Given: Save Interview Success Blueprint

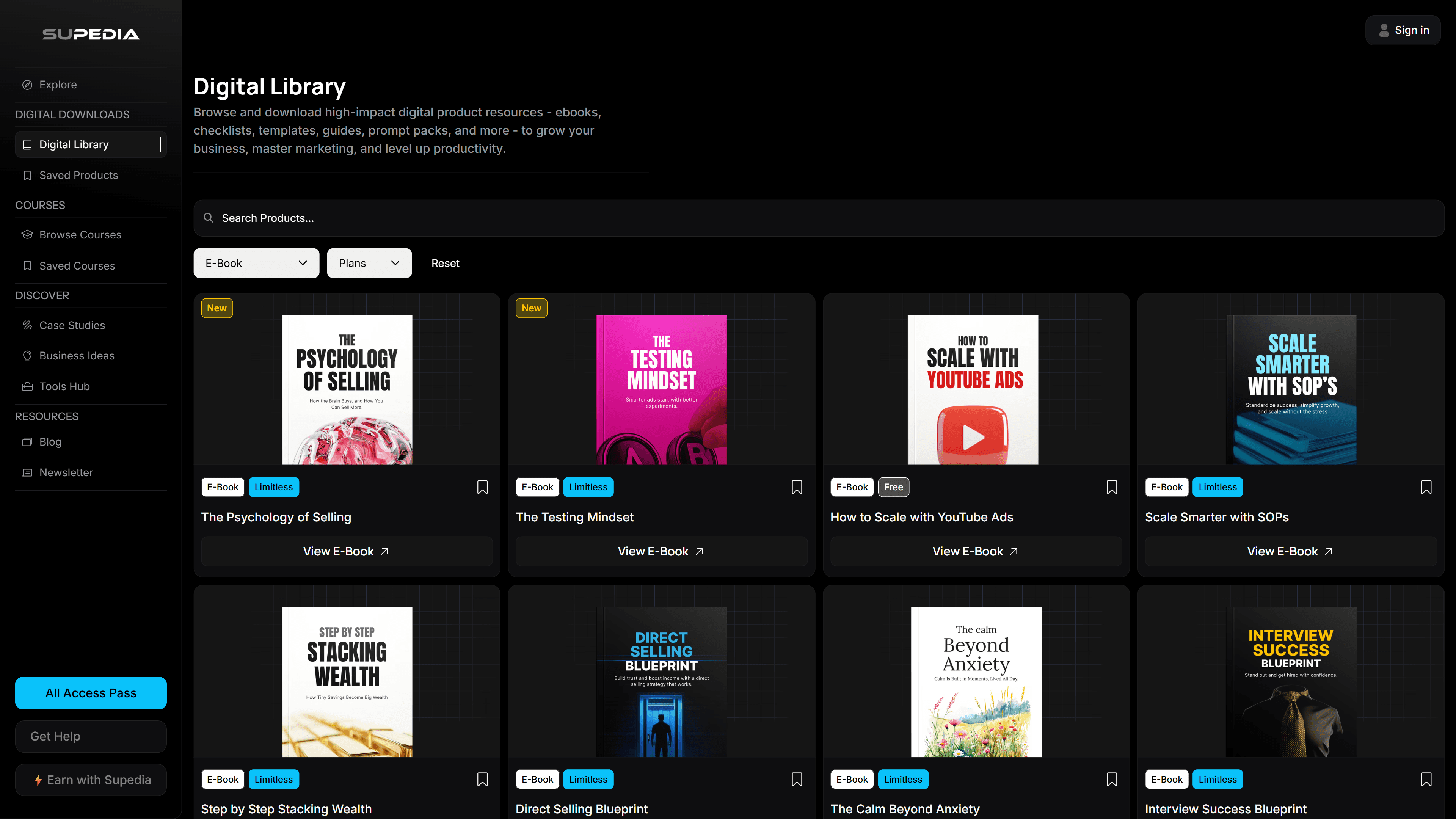Looking at the screenshot, I should pos(1426,780).
